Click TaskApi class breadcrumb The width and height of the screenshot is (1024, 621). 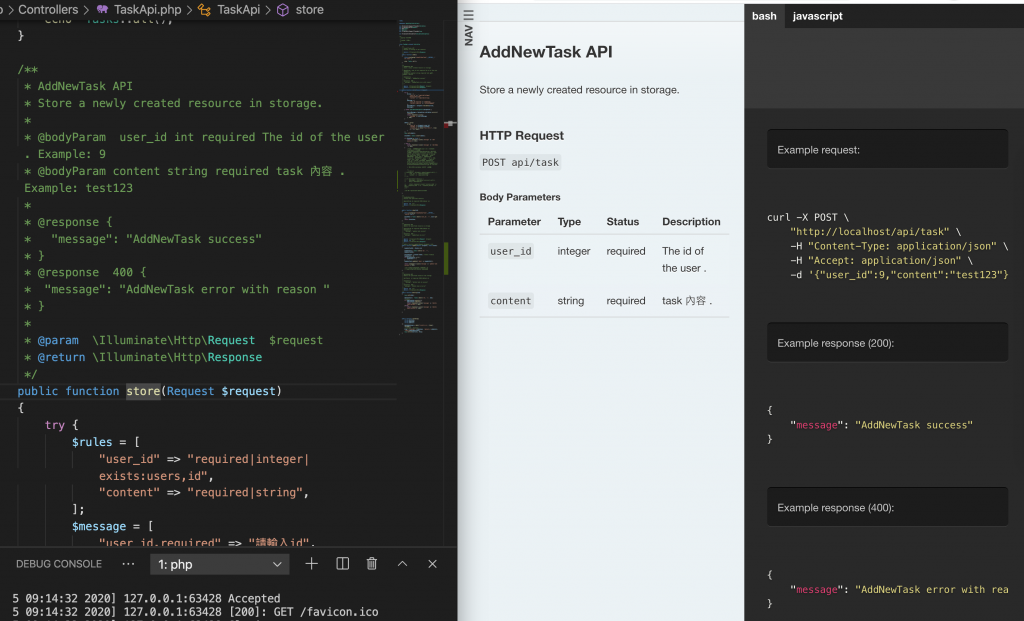238,10
